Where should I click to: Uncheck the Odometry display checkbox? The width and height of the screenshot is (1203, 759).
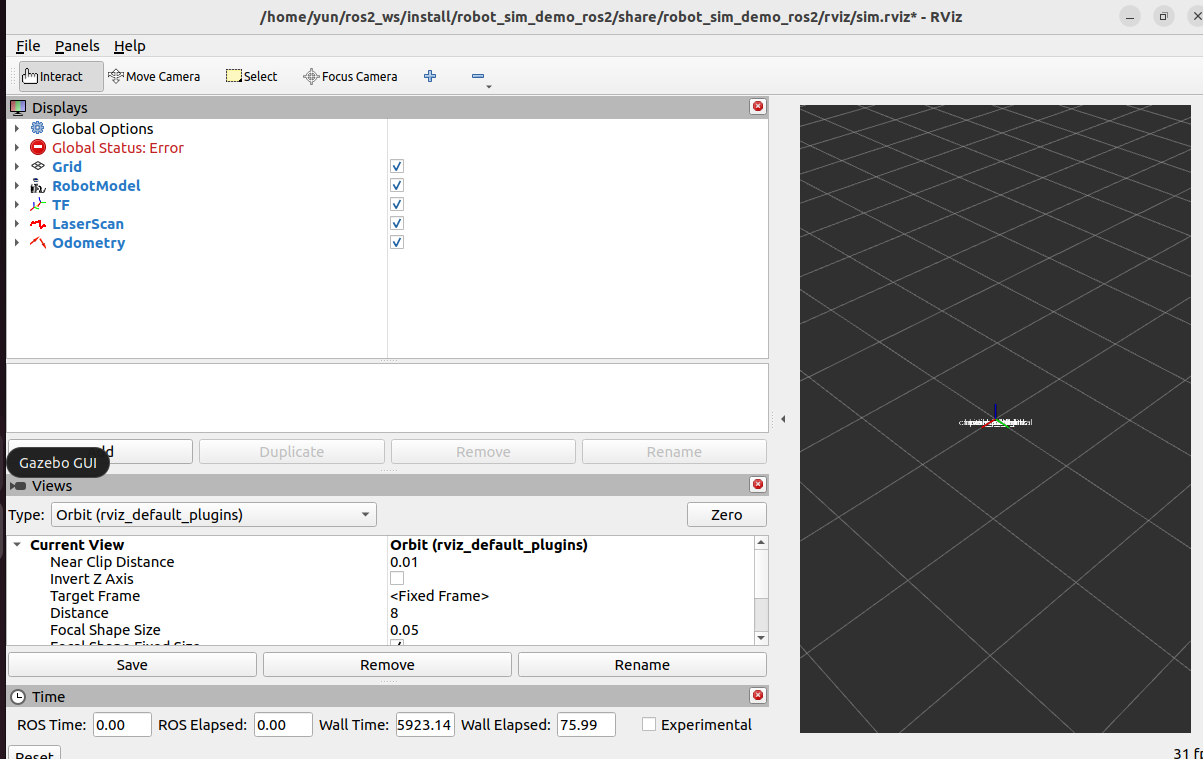pos(397,242)
